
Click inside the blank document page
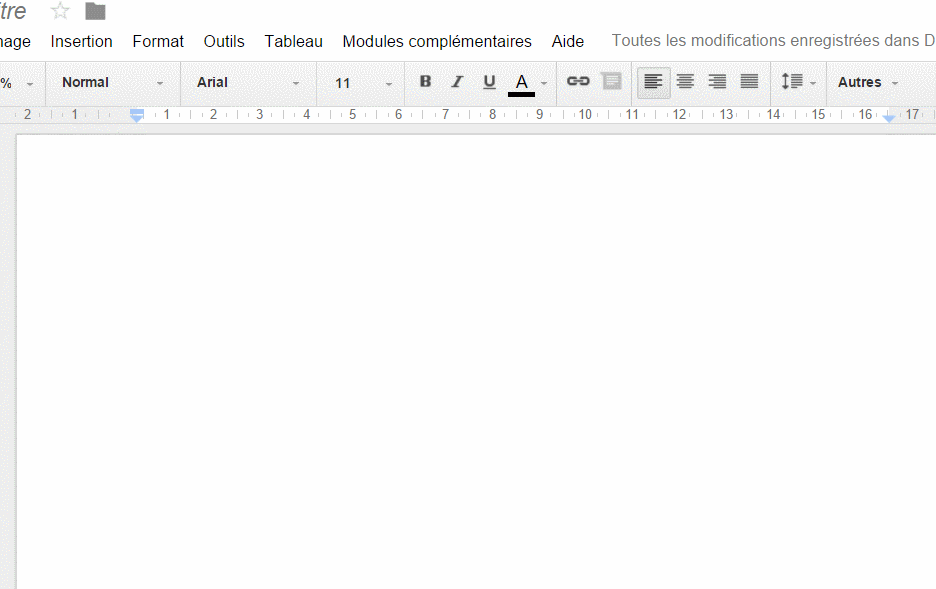coord(476,362)
